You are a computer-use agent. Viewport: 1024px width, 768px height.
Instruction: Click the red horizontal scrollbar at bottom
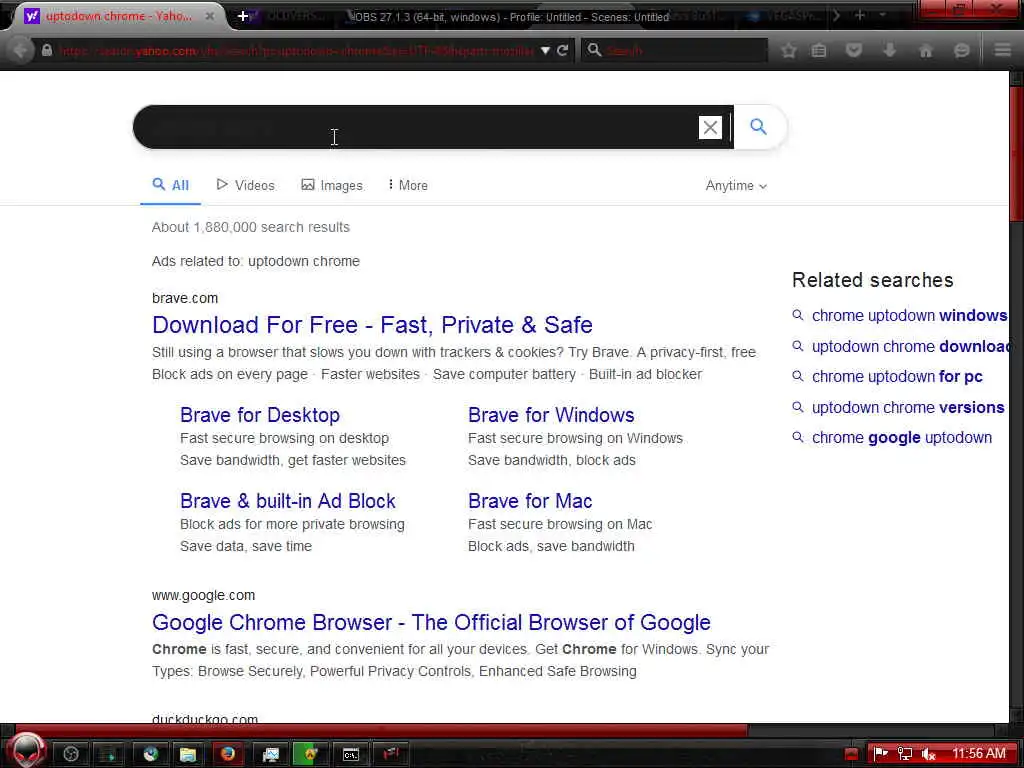[x=380, y=729]
